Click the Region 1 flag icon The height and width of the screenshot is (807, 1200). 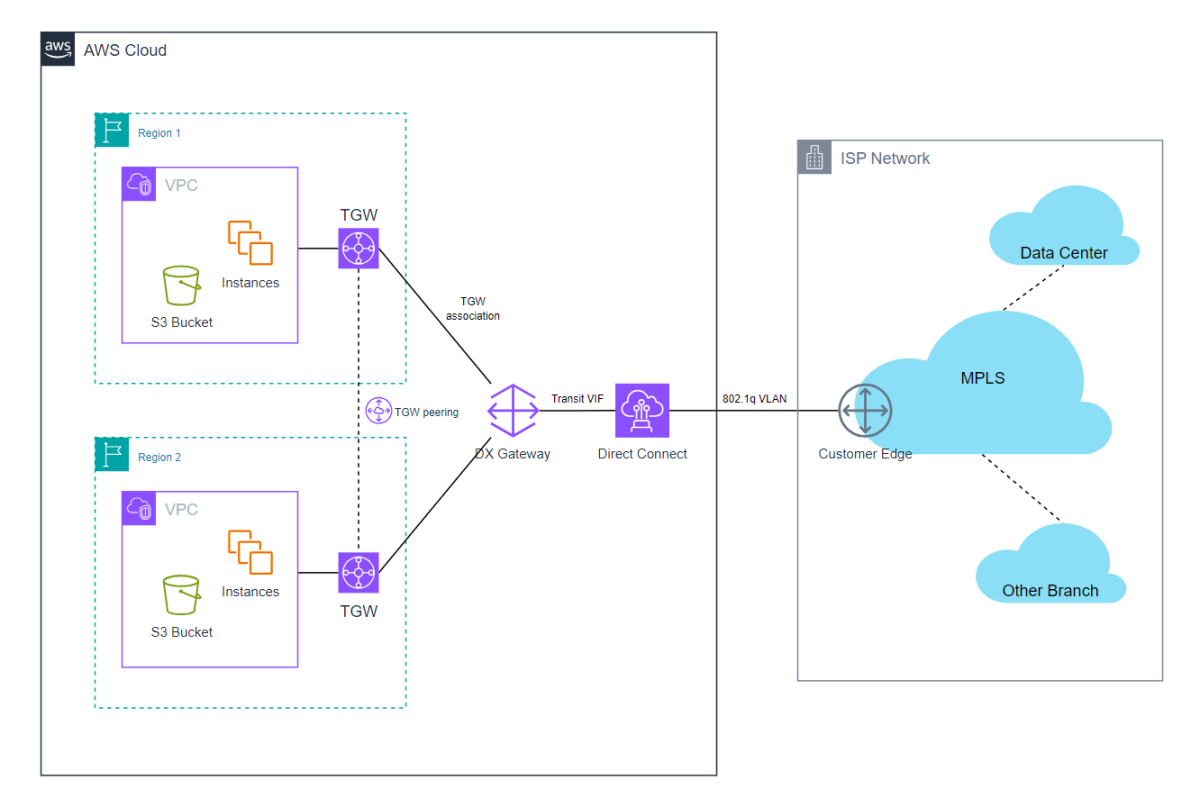111,129
